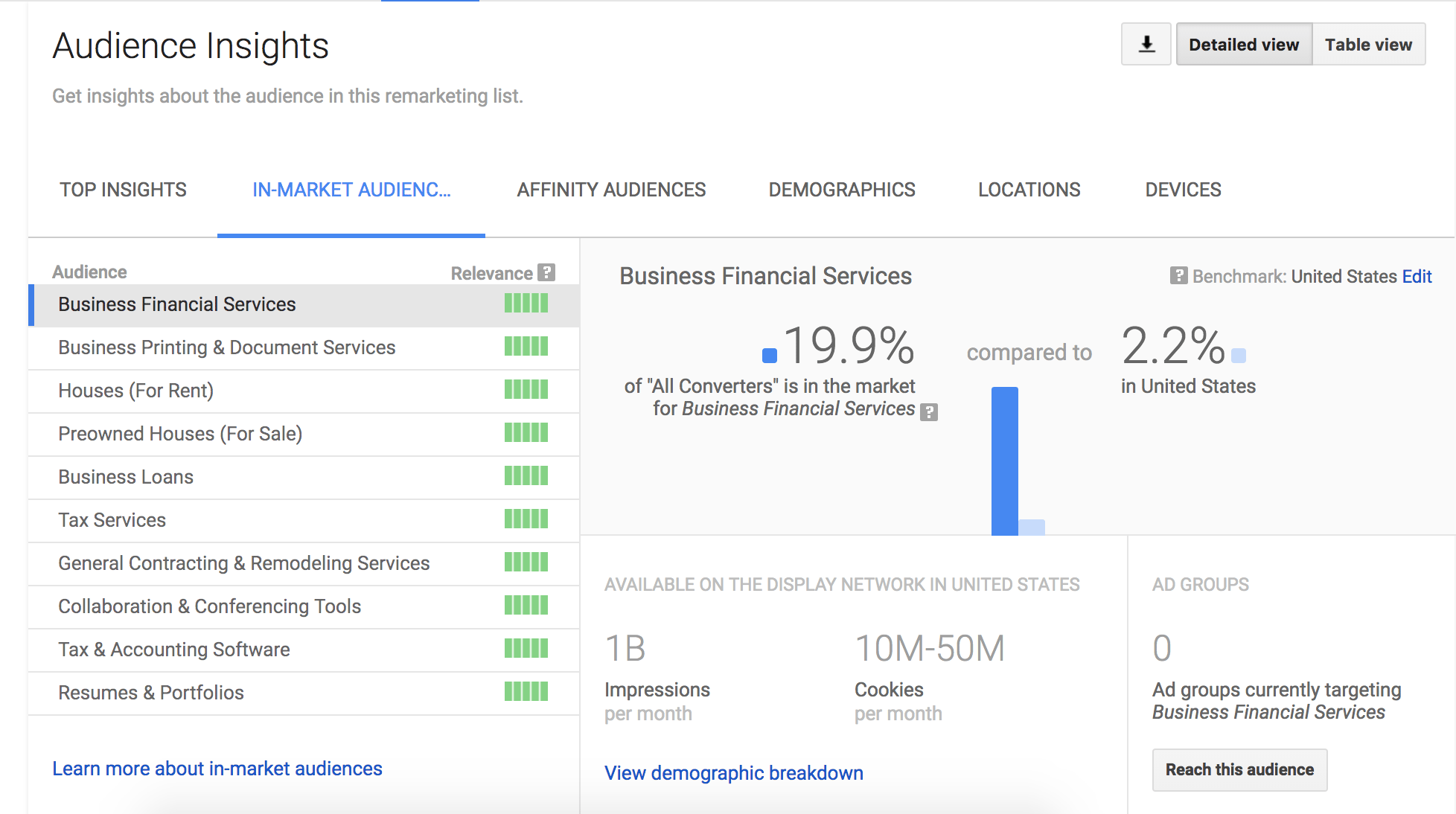Click relevance bars for Resumes & Portfolios

[526, 692]
